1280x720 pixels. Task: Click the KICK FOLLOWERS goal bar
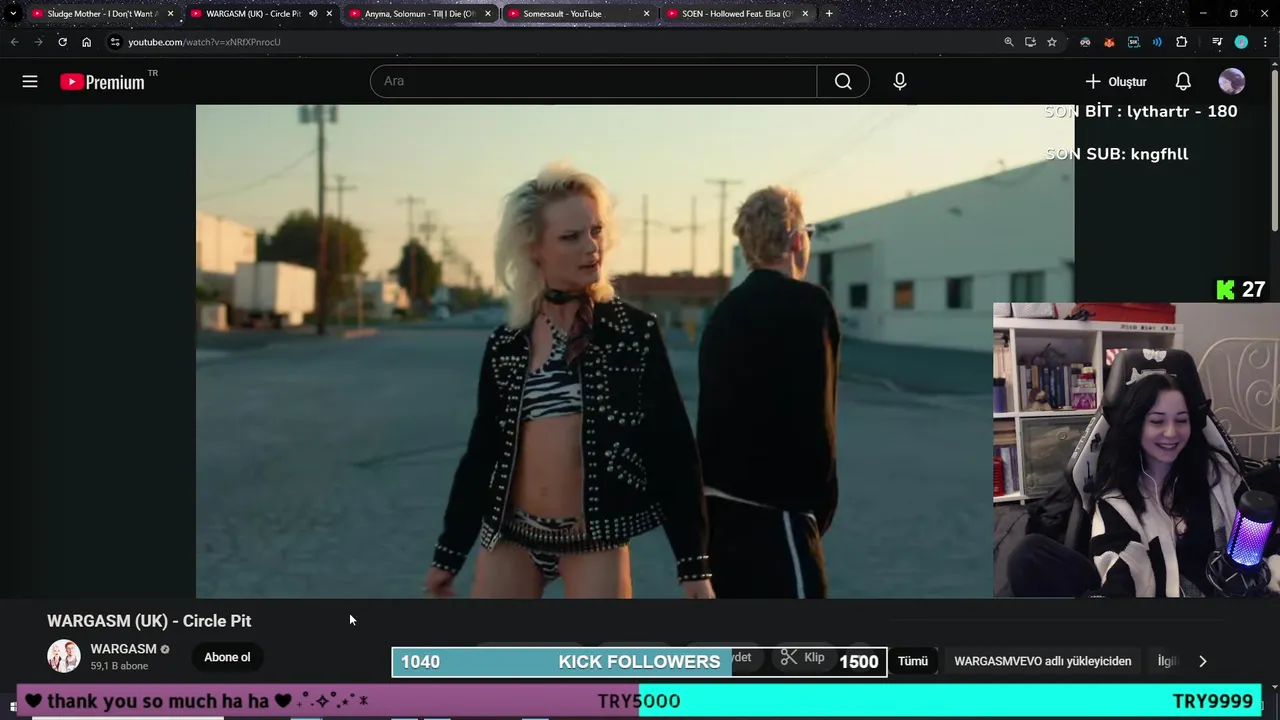(639, 662)
